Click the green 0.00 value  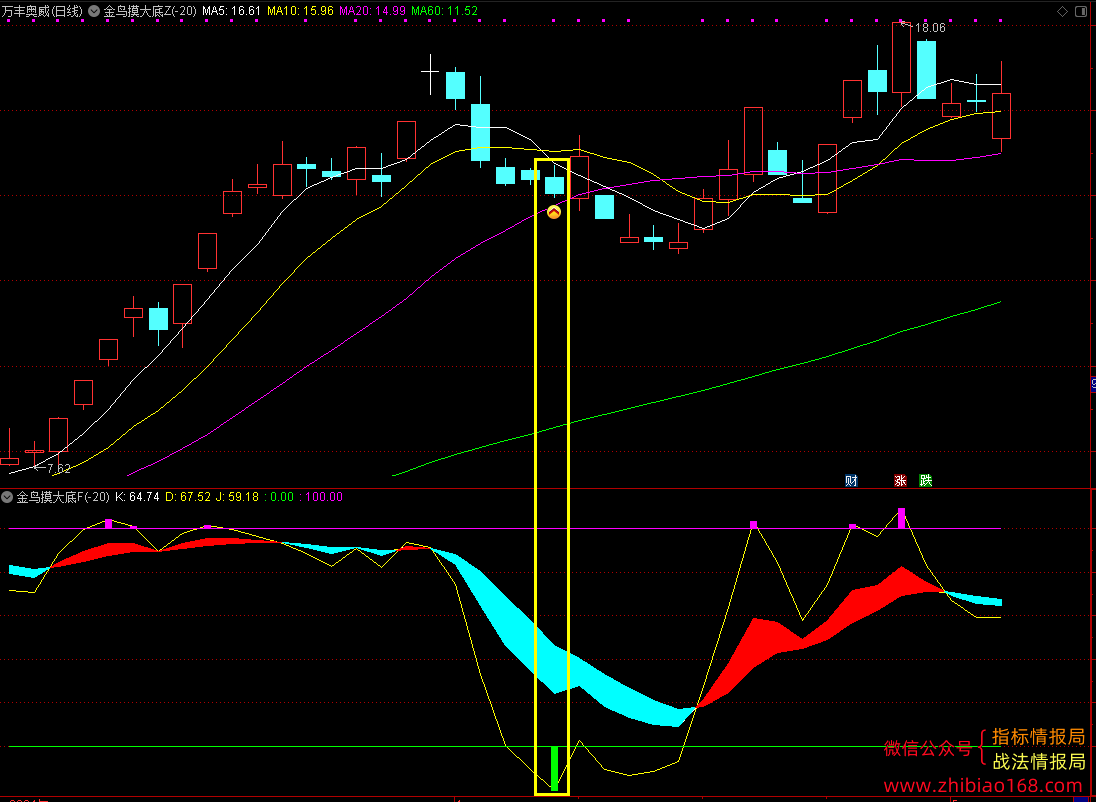[282, 497]
